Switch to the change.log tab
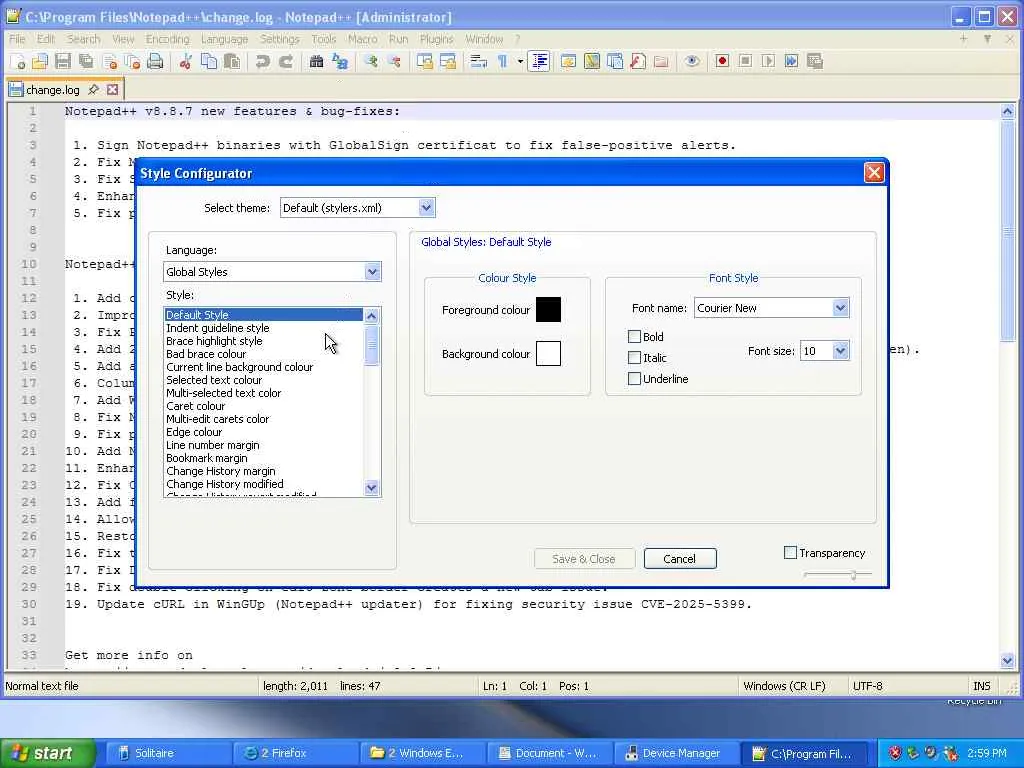1024x768 pixels. tap(52, 89)
